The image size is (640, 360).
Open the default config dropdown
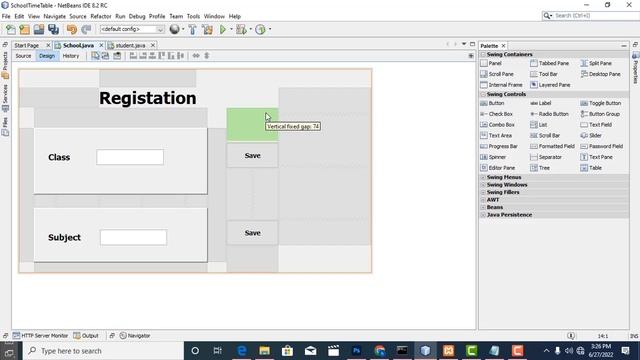(x=132, y=29)
